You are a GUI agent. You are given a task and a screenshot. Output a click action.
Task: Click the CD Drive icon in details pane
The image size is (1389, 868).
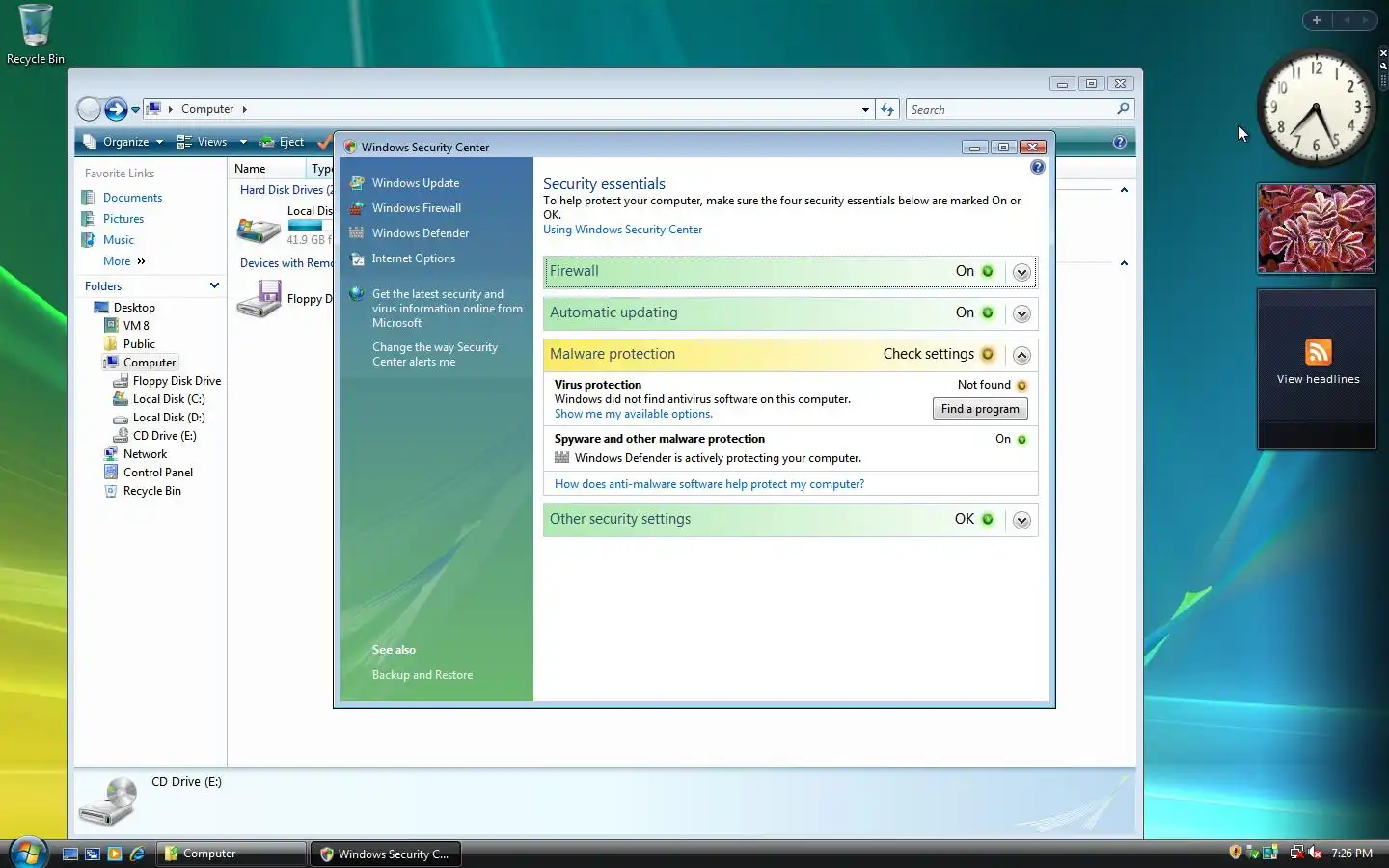108,801
